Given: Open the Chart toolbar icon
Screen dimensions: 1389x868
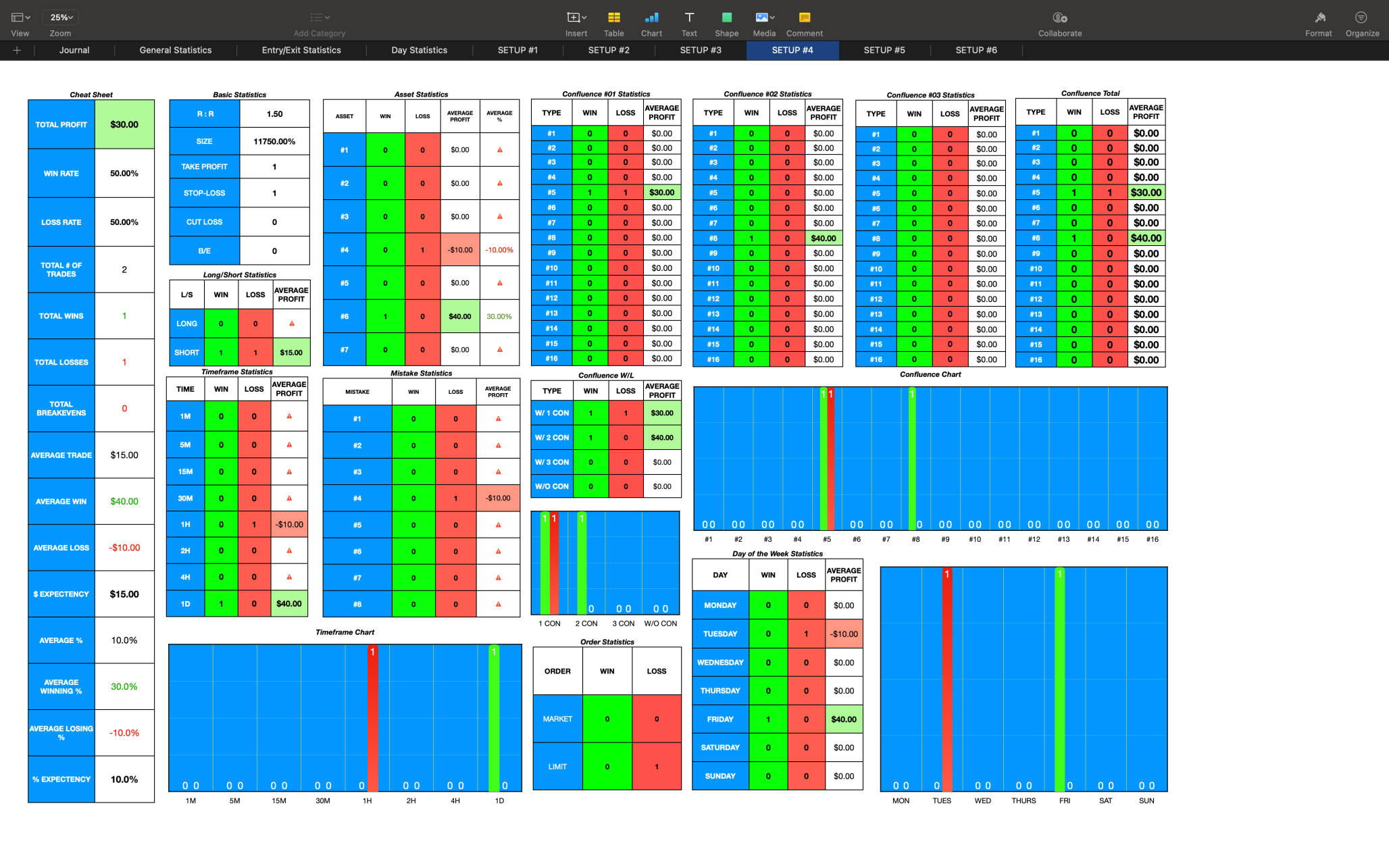Looking at the screenshot, I should click(x=651, y=18).
